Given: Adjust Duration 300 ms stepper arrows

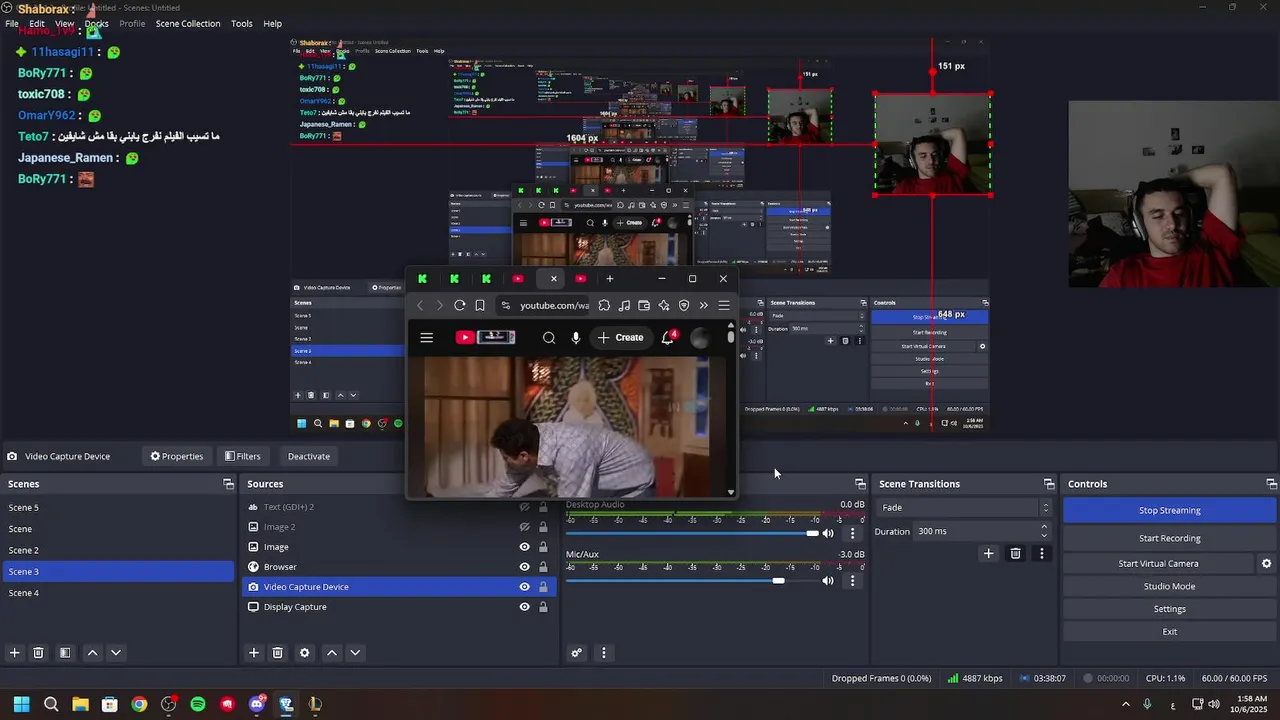Looking at the screenshot, I should pyautogui.click(x=1044, y=531).
